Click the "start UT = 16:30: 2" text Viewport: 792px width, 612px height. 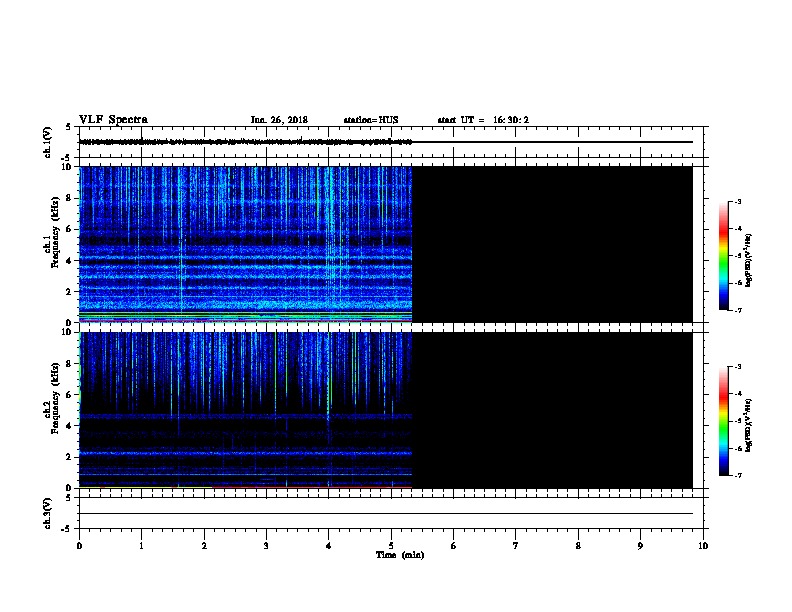coord(483,120)
